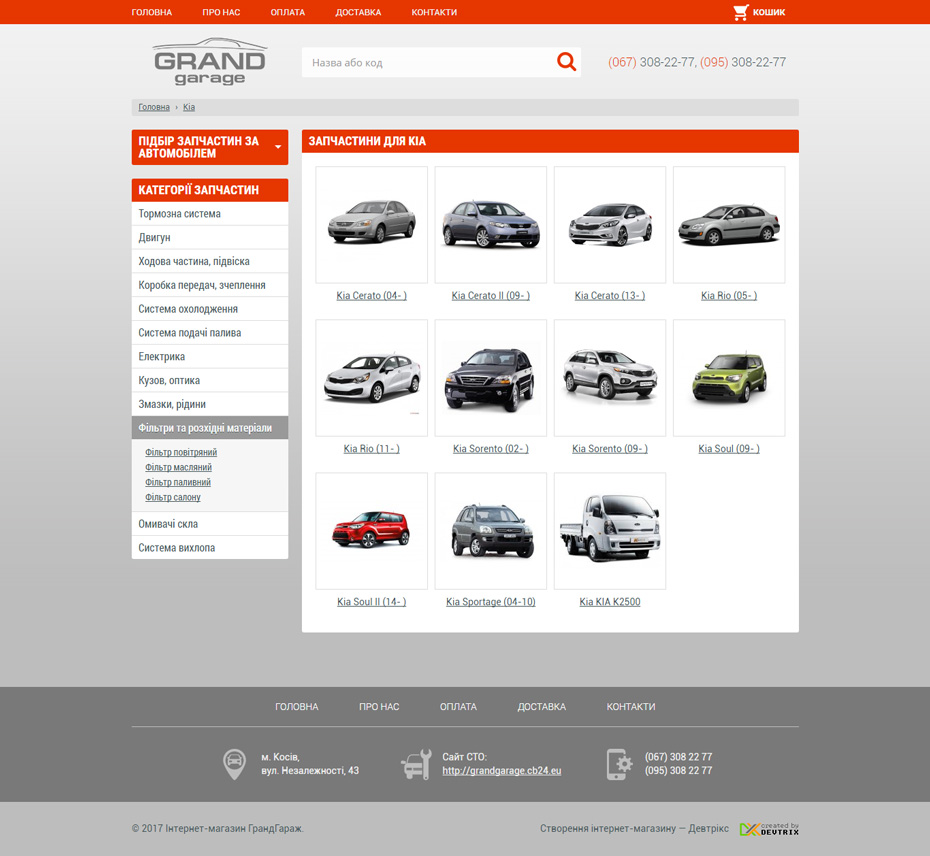Screen dimensions: 930x856
Task: Click the Devtrix creator logo
Action: (769, 829)
